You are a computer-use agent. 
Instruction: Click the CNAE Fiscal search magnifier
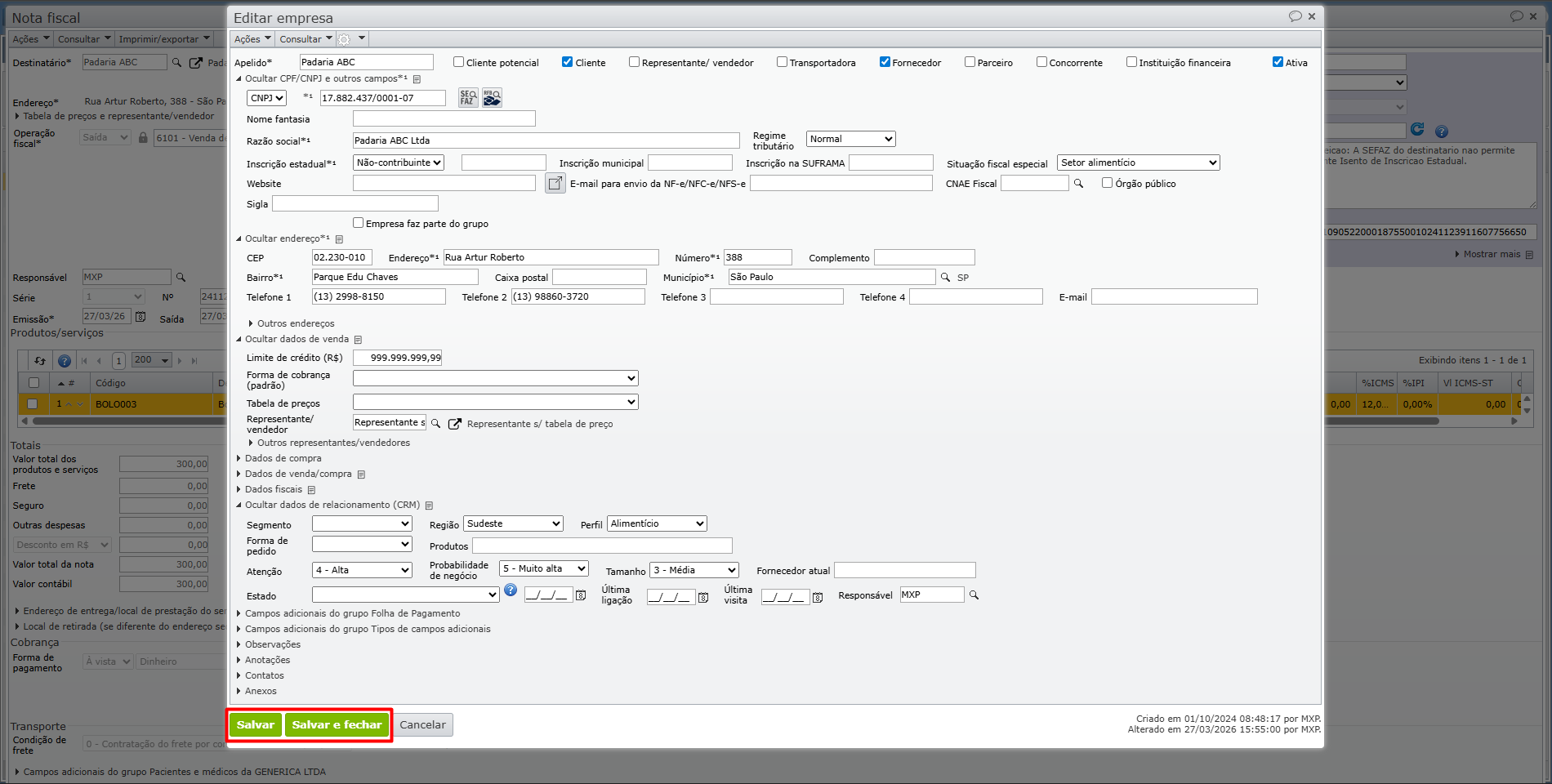pyautogui.click(x=1078, y=184)
